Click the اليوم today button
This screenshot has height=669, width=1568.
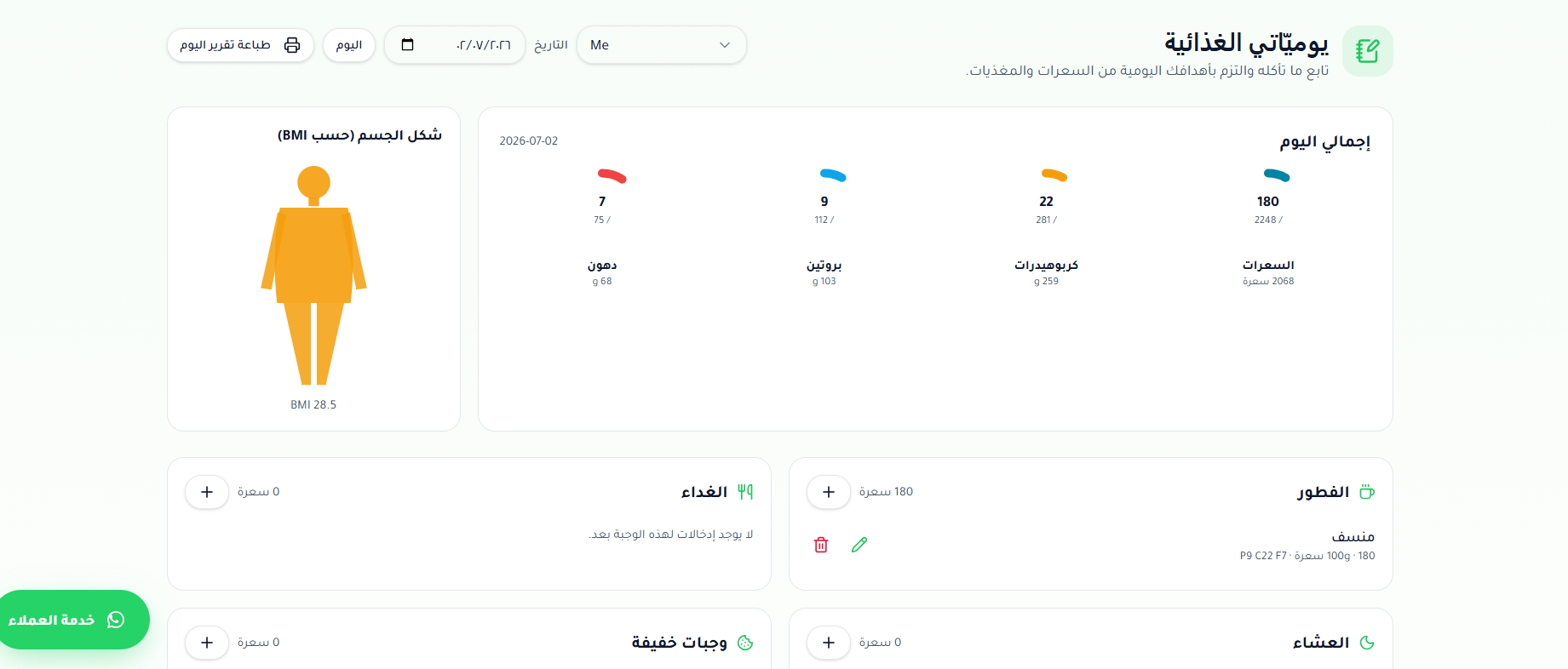click(x=349, y=45)
